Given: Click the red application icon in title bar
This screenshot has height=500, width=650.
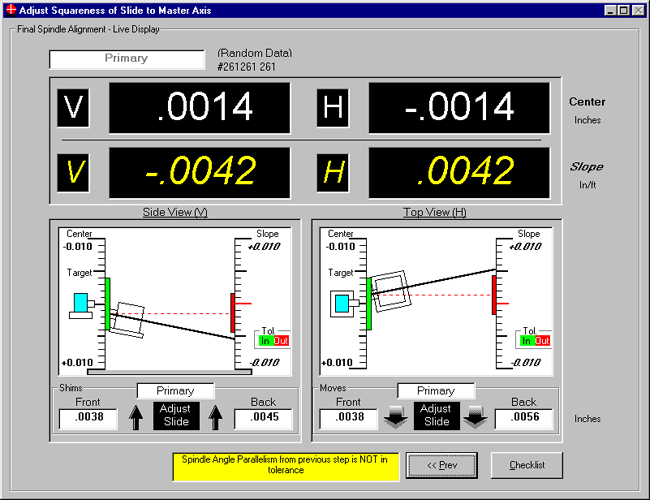Looking at the screenshot, I should pos(11,9).
